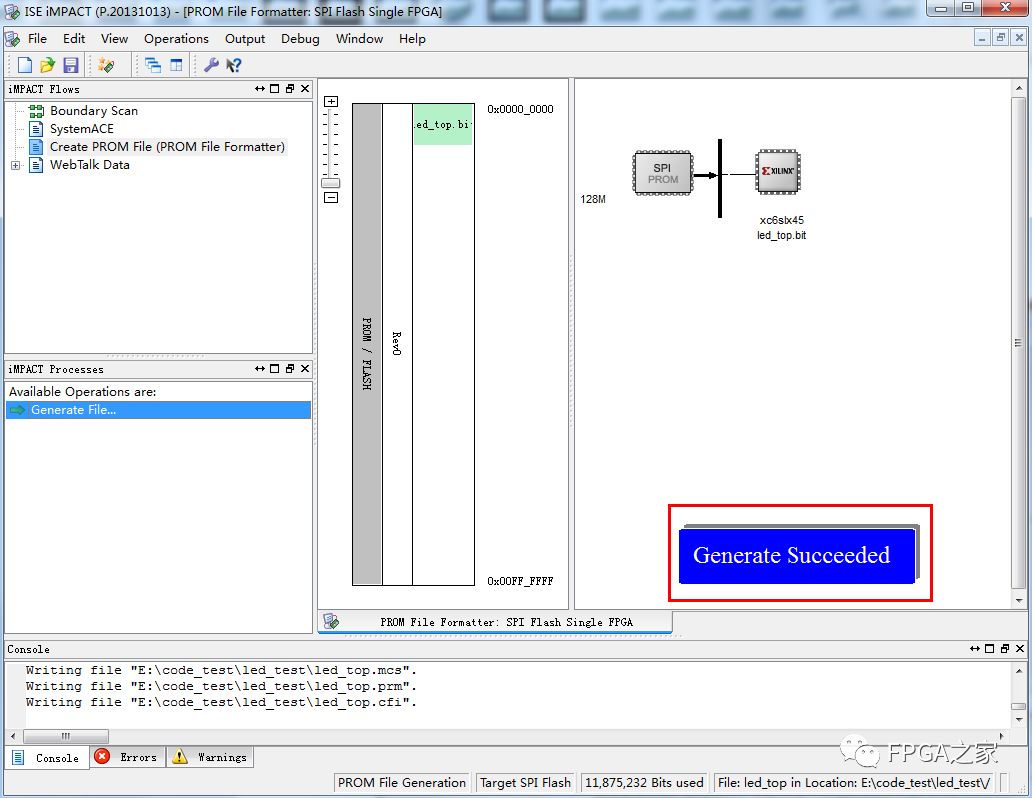
Task: Create a new file with the New icon
Action: [26, 64]
